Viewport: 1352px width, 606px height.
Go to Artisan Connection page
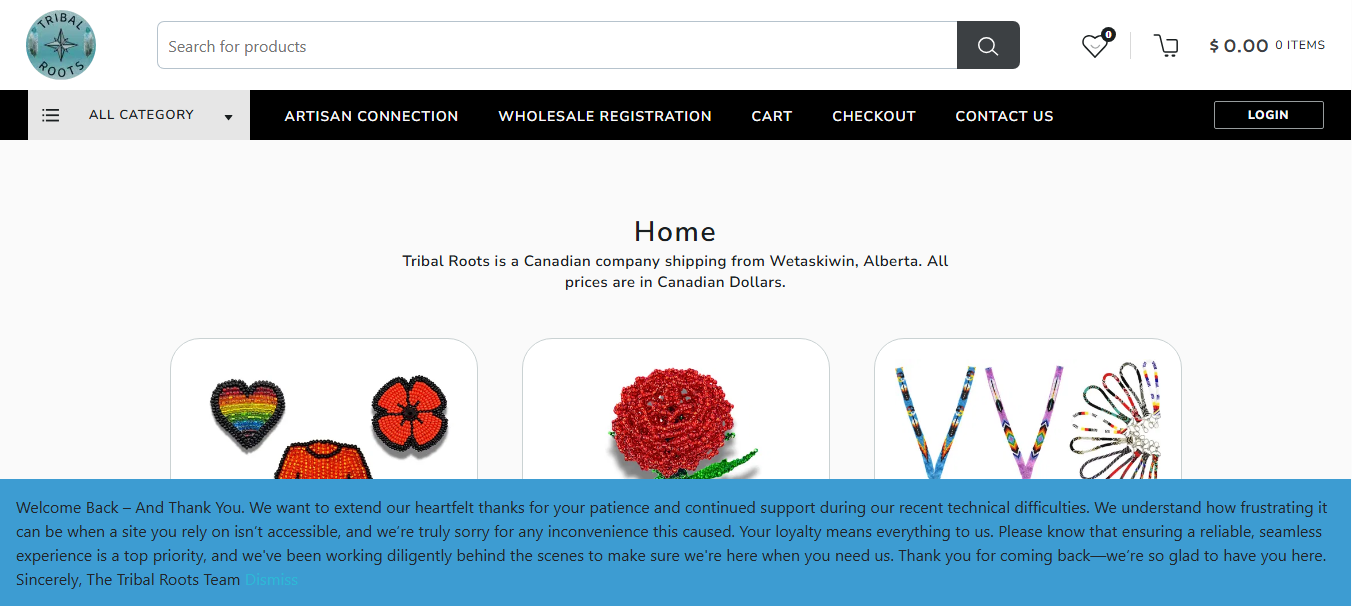371,116
